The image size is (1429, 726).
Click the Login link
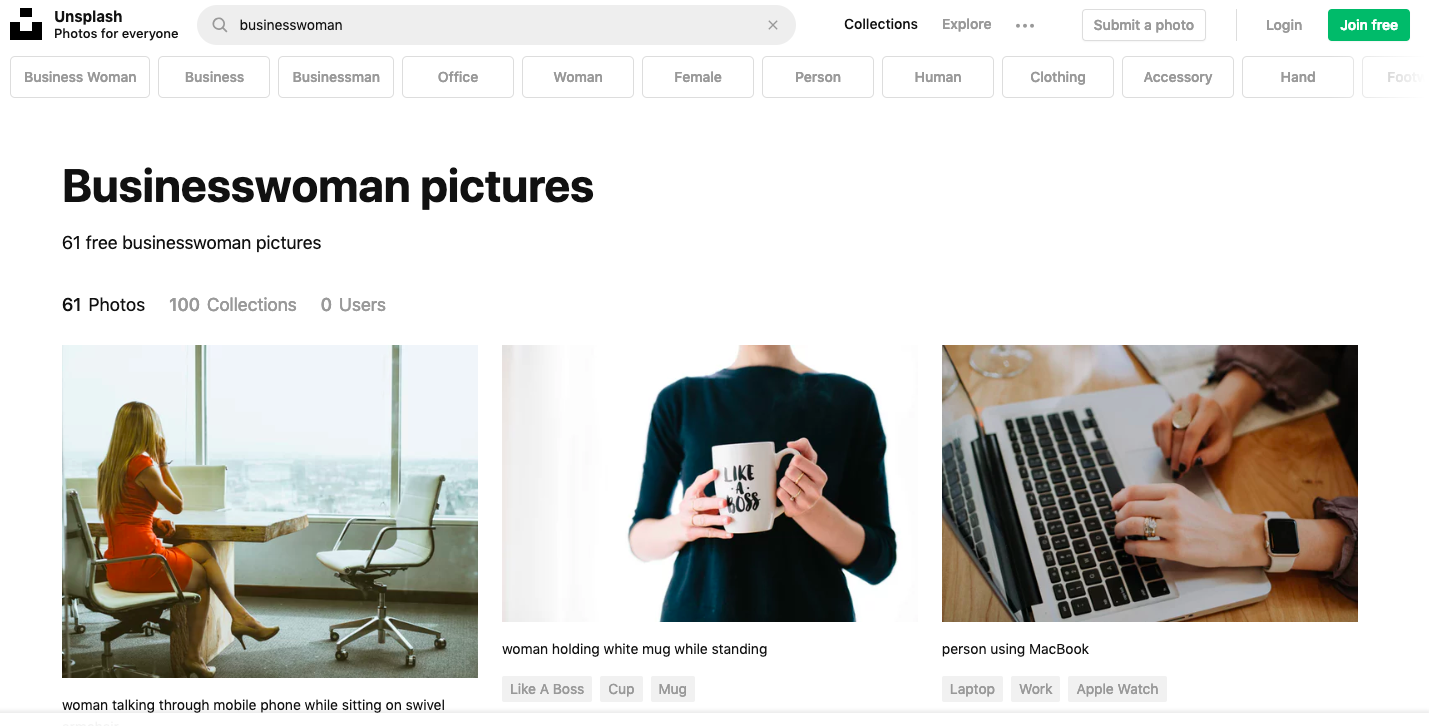[x=1284, y=25]
